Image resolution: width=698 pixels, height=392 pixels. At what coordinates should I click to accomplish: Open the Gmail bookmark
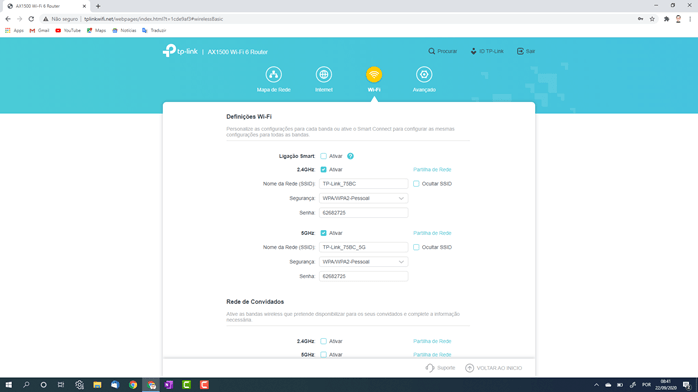(39, 31)
